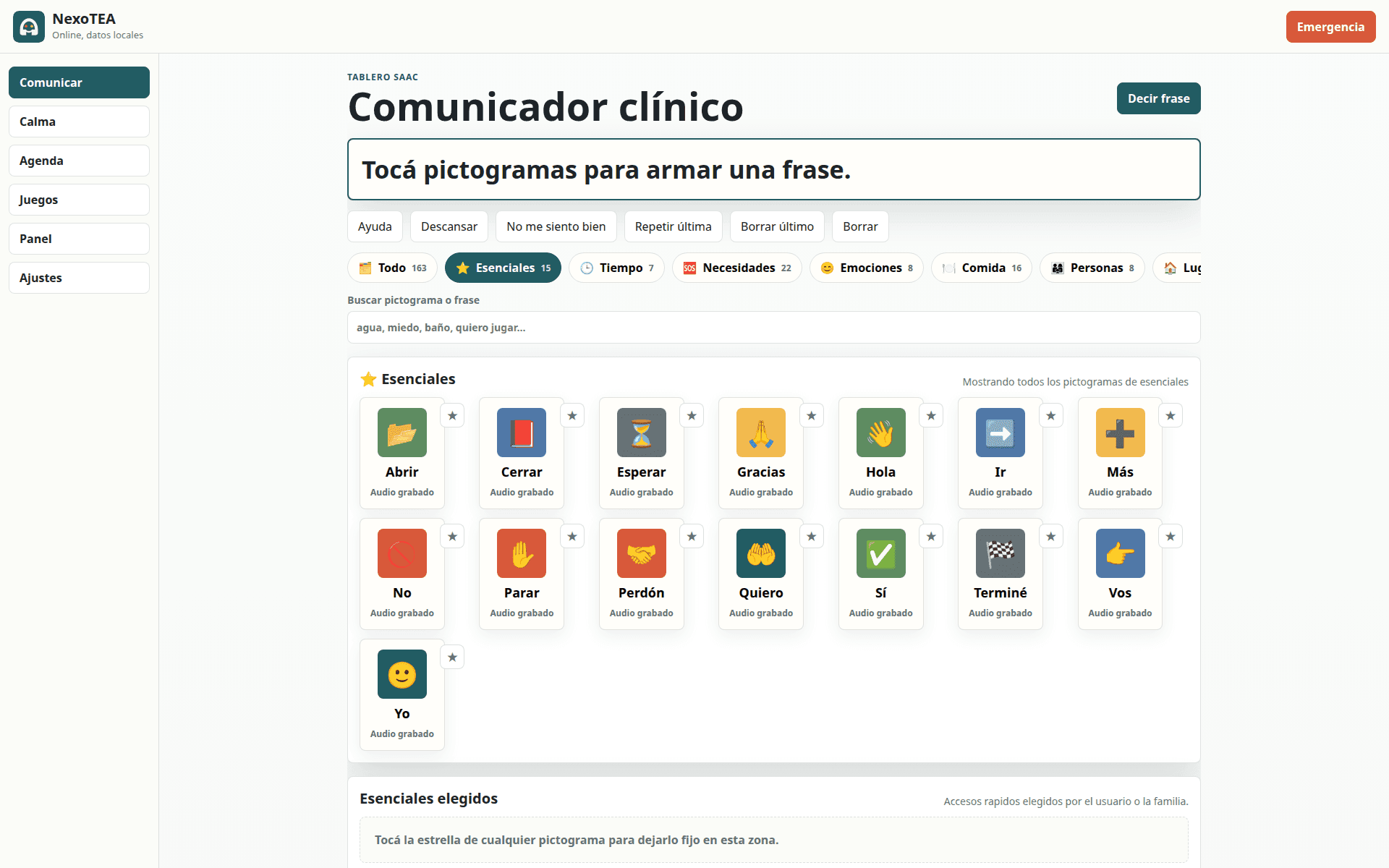
Task: Open Ajustes settings in sidebar
Action: click(x=79, y=278)
